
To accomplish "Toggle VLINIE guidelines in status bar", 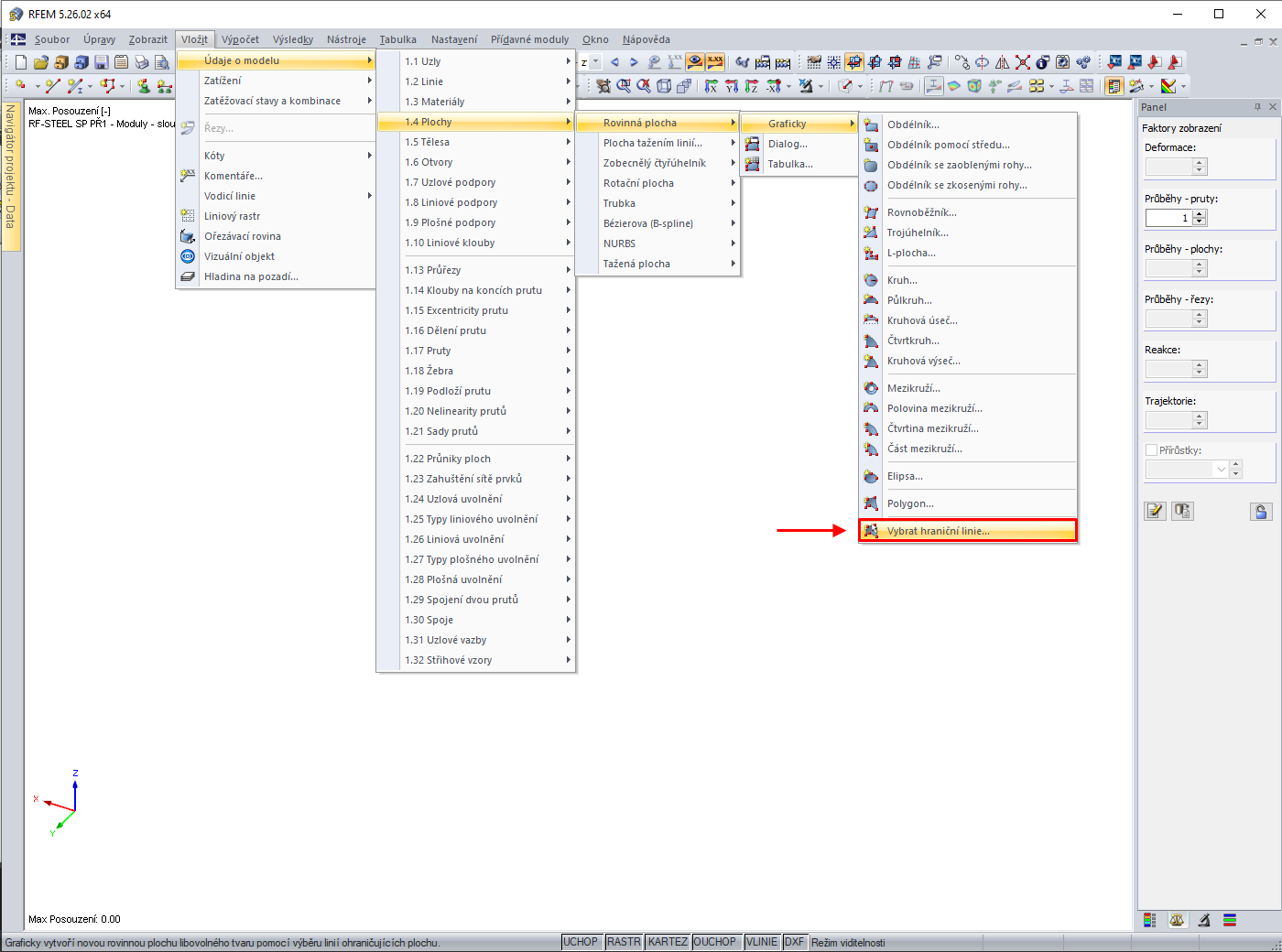I will pyautogui.click(x=762, y=942).
